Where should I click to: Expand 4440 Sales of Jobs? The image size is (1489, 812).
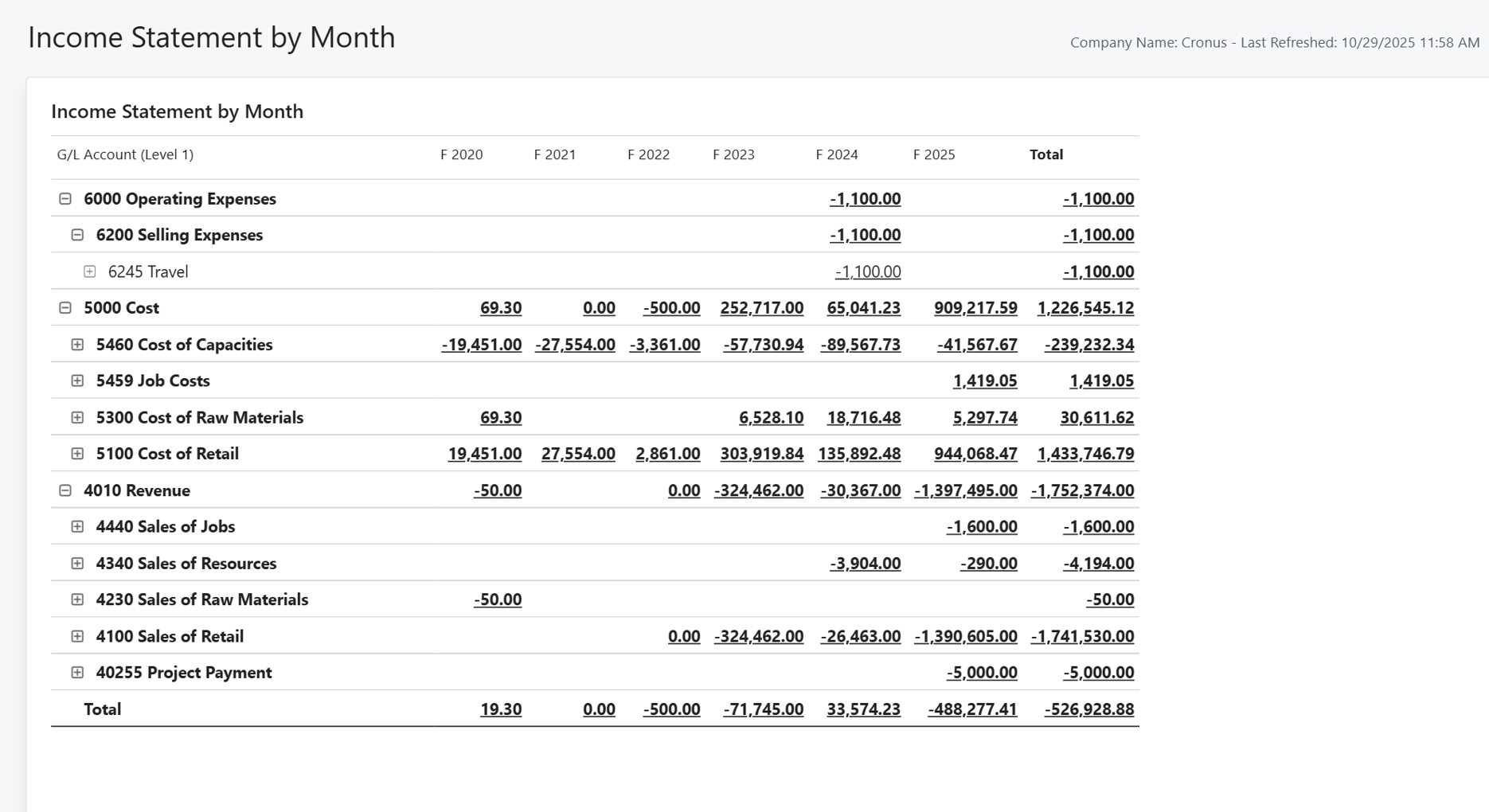[77, 526]
